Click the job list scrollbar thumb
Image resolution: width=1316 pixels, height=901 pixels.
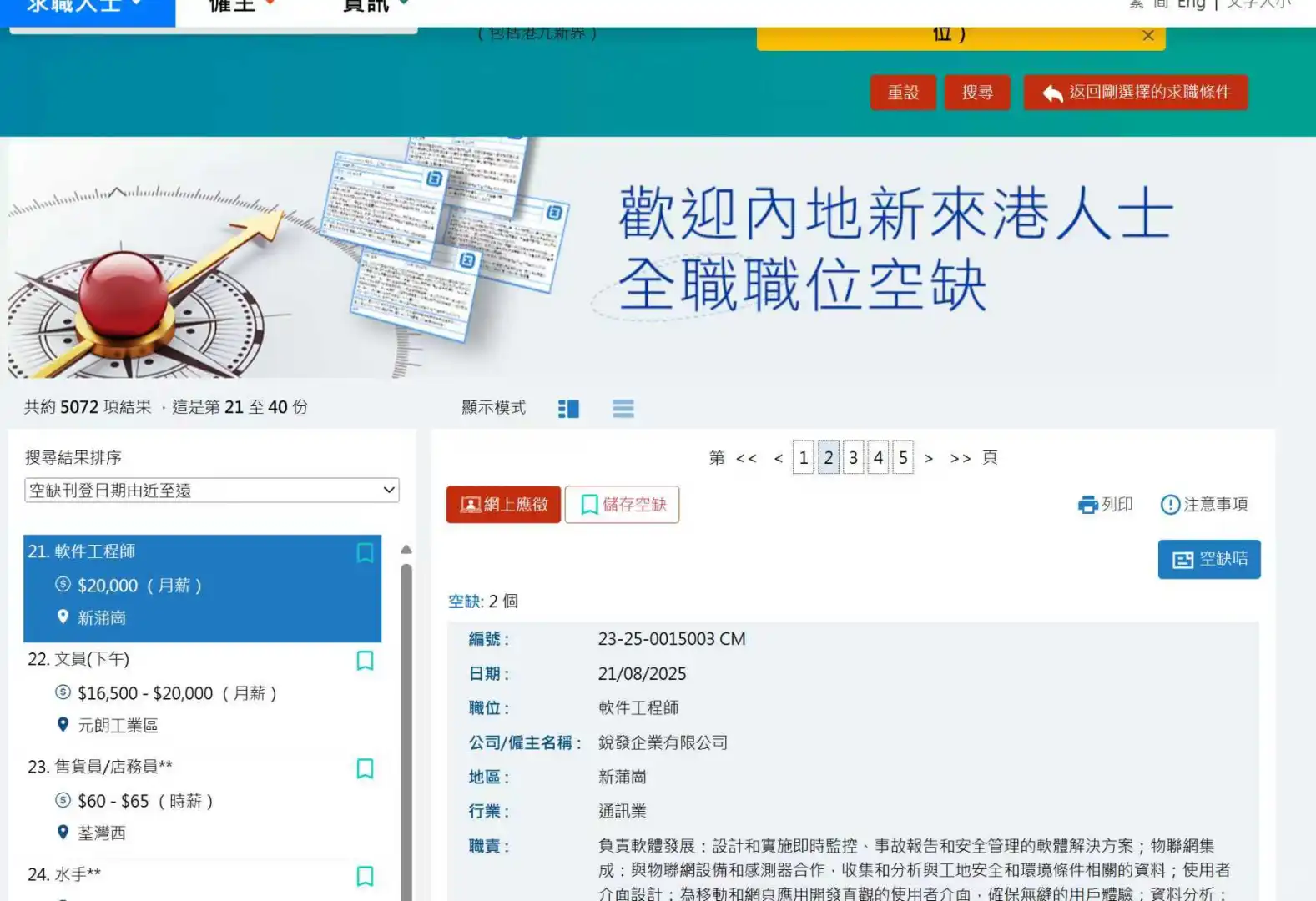click(x=406, y=732)
